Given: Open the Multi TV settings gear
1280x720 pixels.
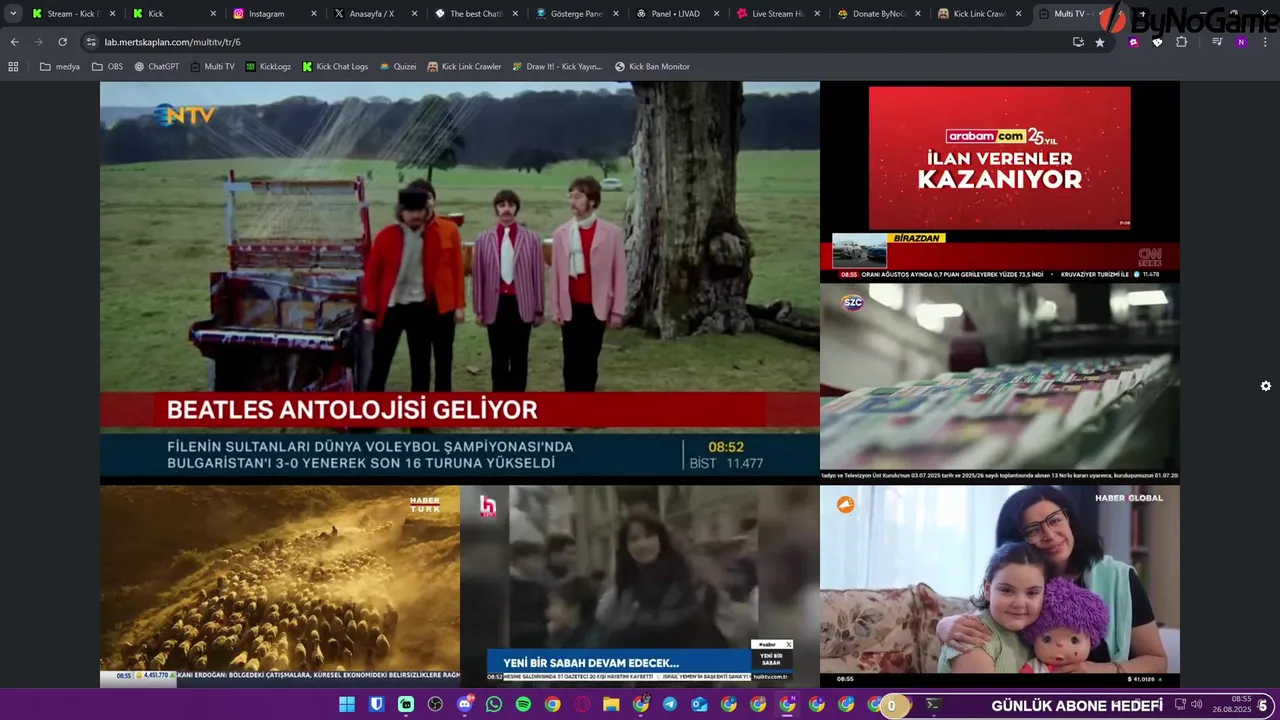Looking at the screenshot, I should 1265,386.
